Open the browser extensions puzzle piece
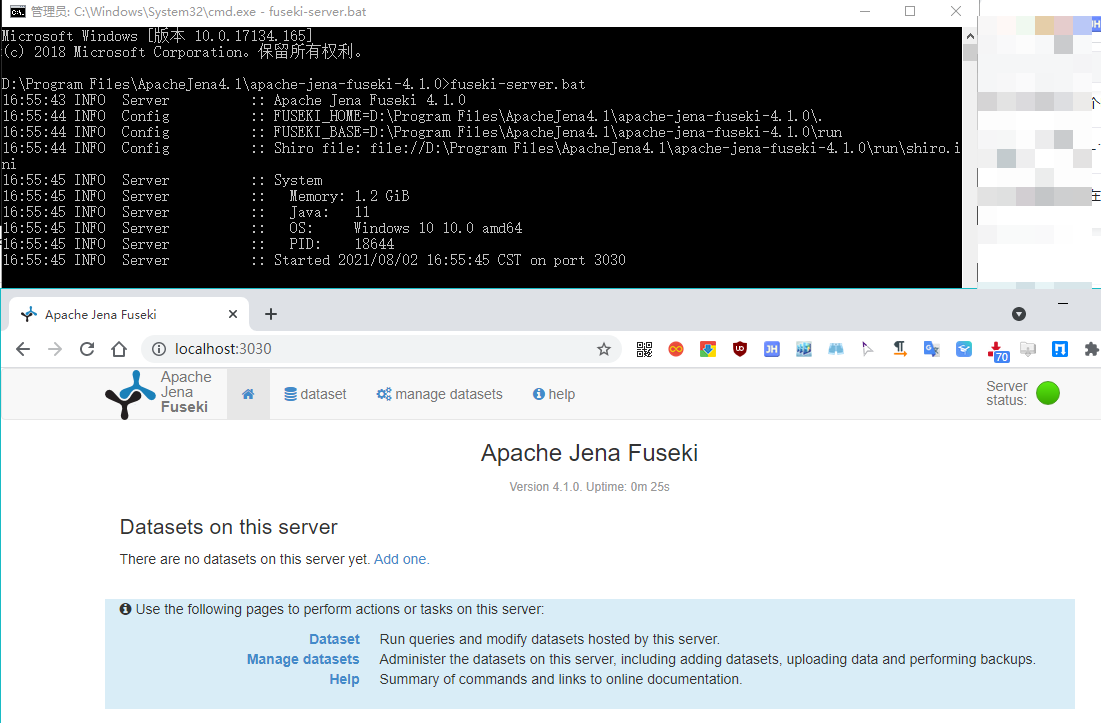The width and height of the screenshot is (1101, 723). coord(1091,349)
